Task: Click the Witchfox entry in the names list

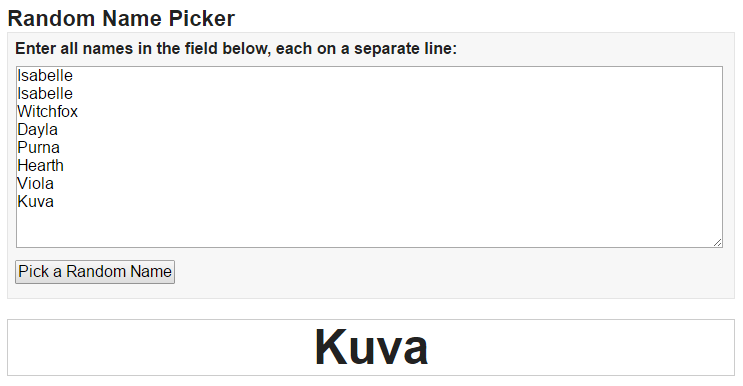Action: 47,112
